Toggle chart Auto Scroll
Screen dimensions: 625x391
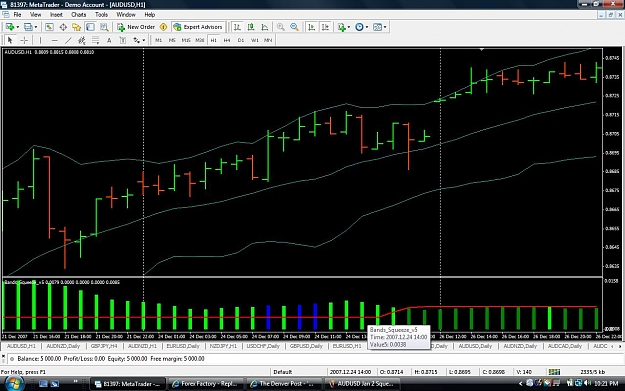[x=312, y=27]
